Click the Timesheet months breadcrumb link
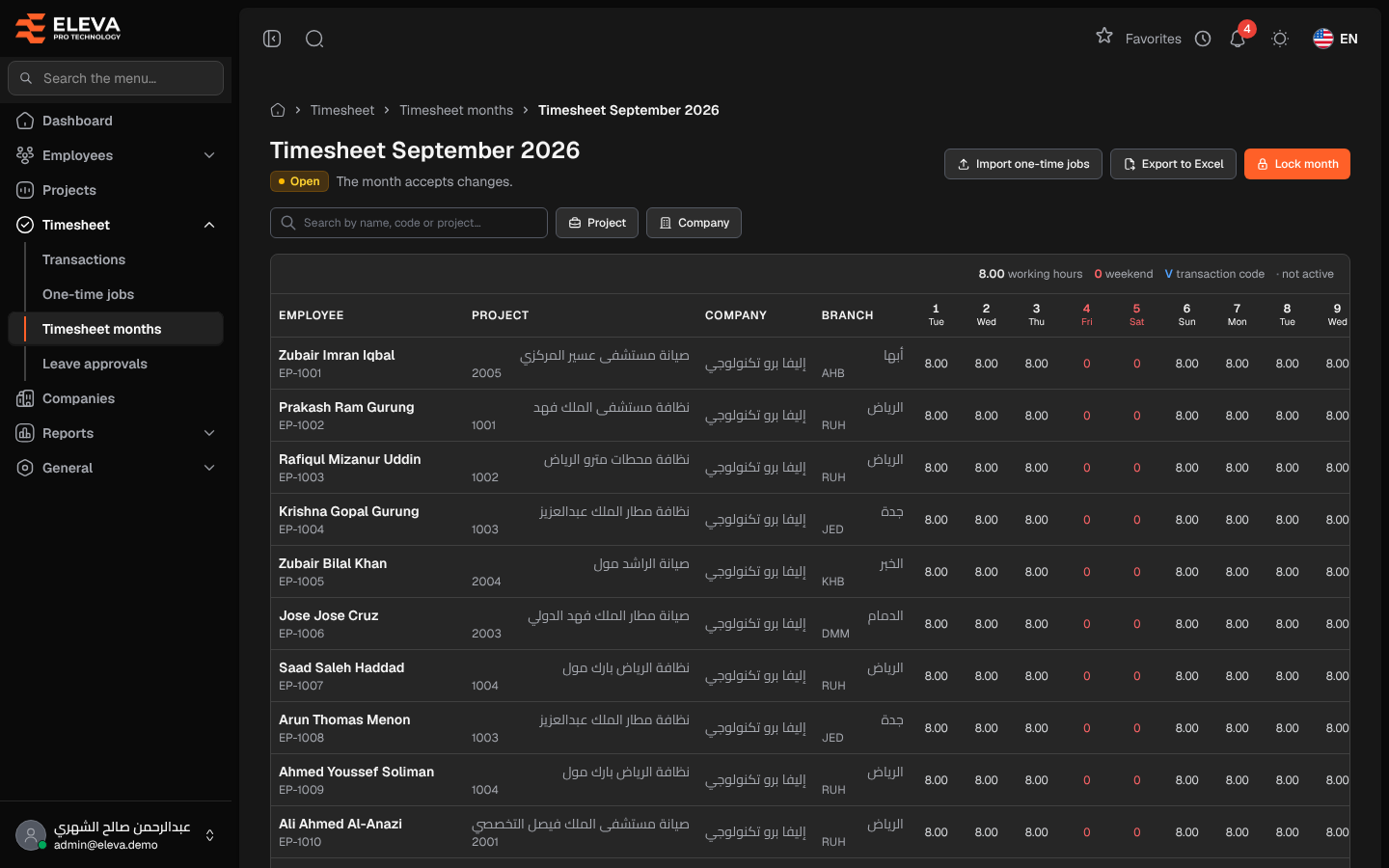The width and height of the screenshot is (1389, 868). coord(456,110)
